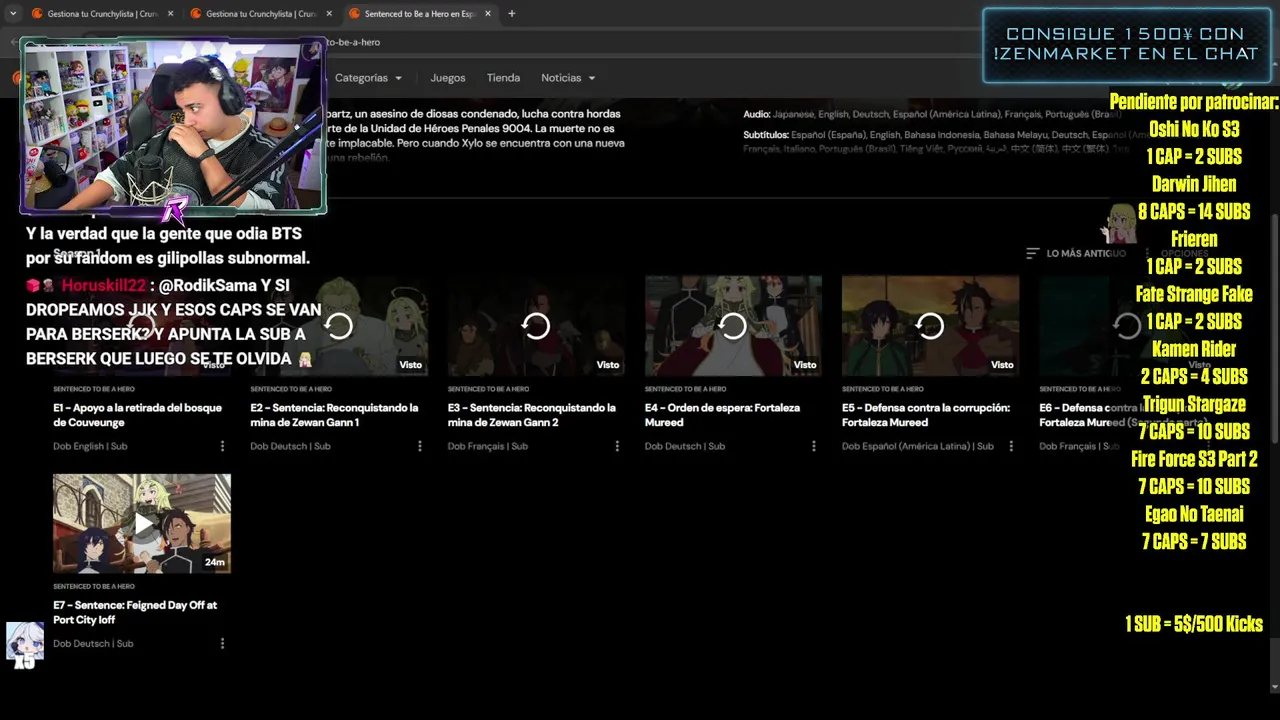Open three-dot options for episode E5
This screenshot has width=1280, height=720.
(x=1010, y=446)
